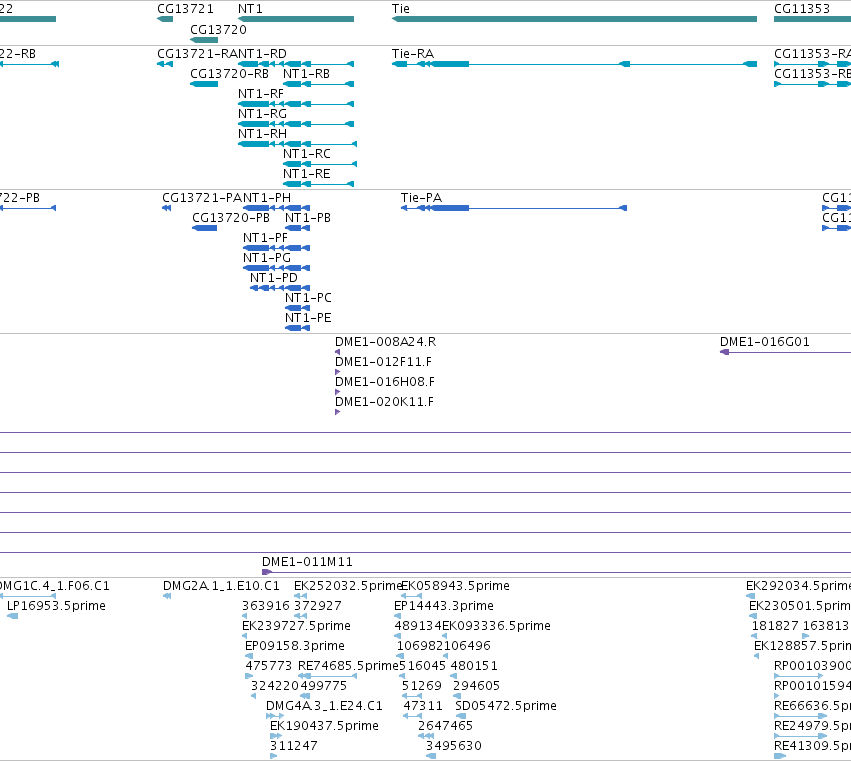Select EST EK292034.5prime
851x761 pixels.
[x=751, y=596]
